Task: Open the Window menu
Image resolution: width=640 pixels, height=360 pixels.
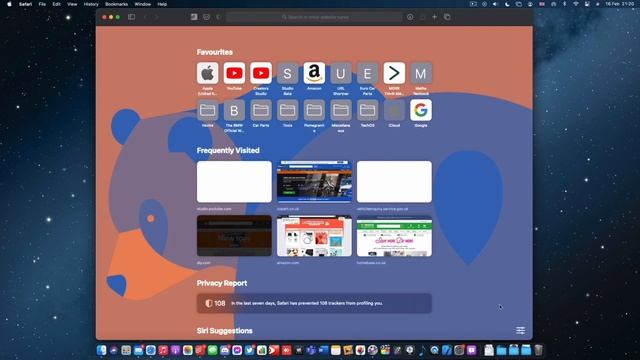Action: point(142,4)
